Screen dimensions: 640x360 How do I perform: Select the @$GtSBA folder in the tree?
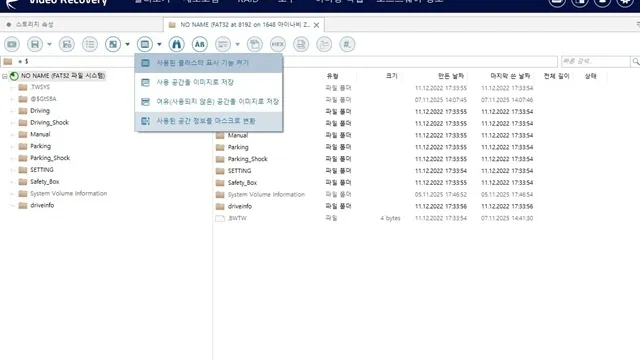point(43,99)
